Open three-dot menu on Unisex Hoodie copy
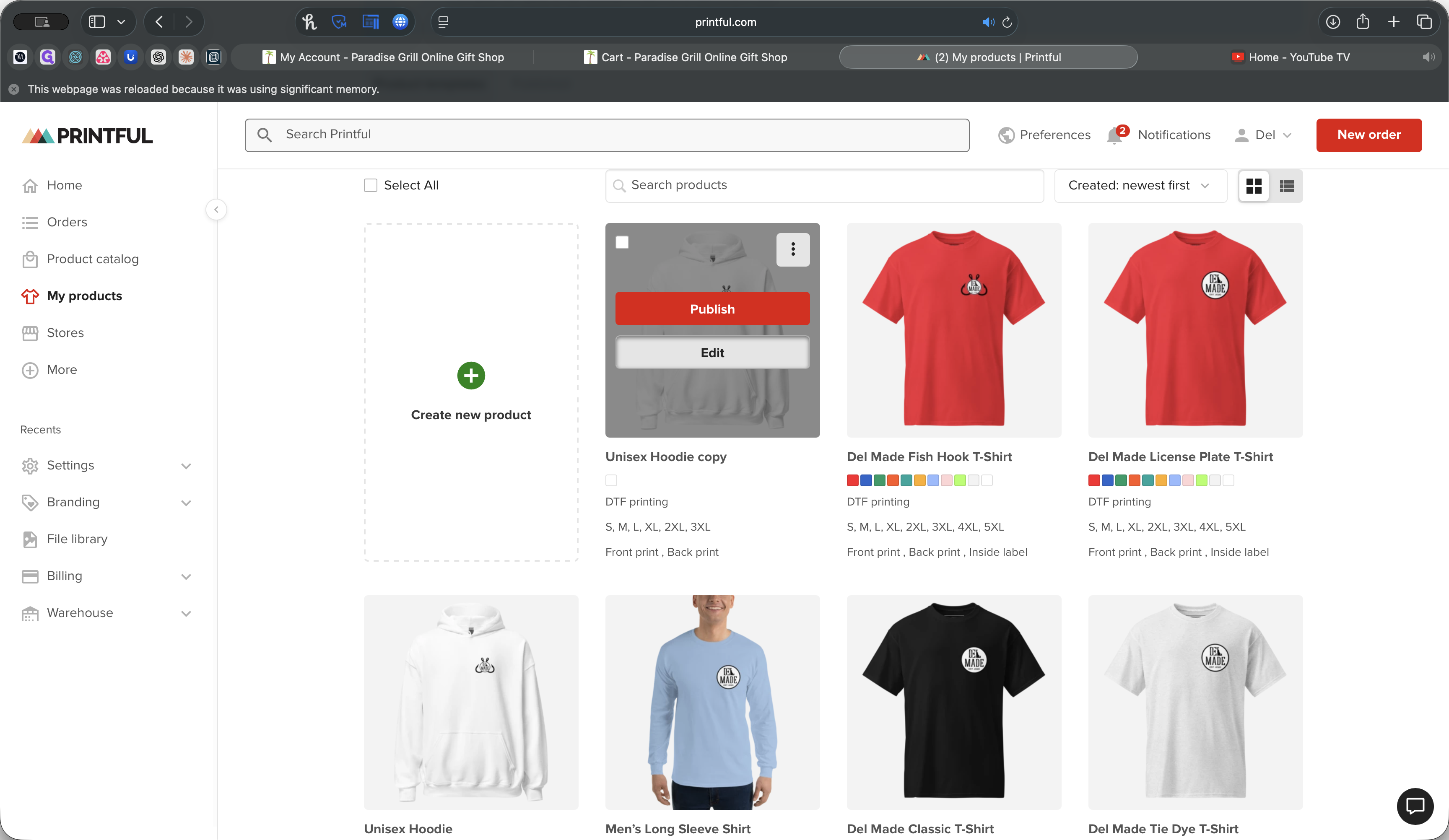Image resolution: width=1449 pixels, height=840 pixels. click(793, 249)
